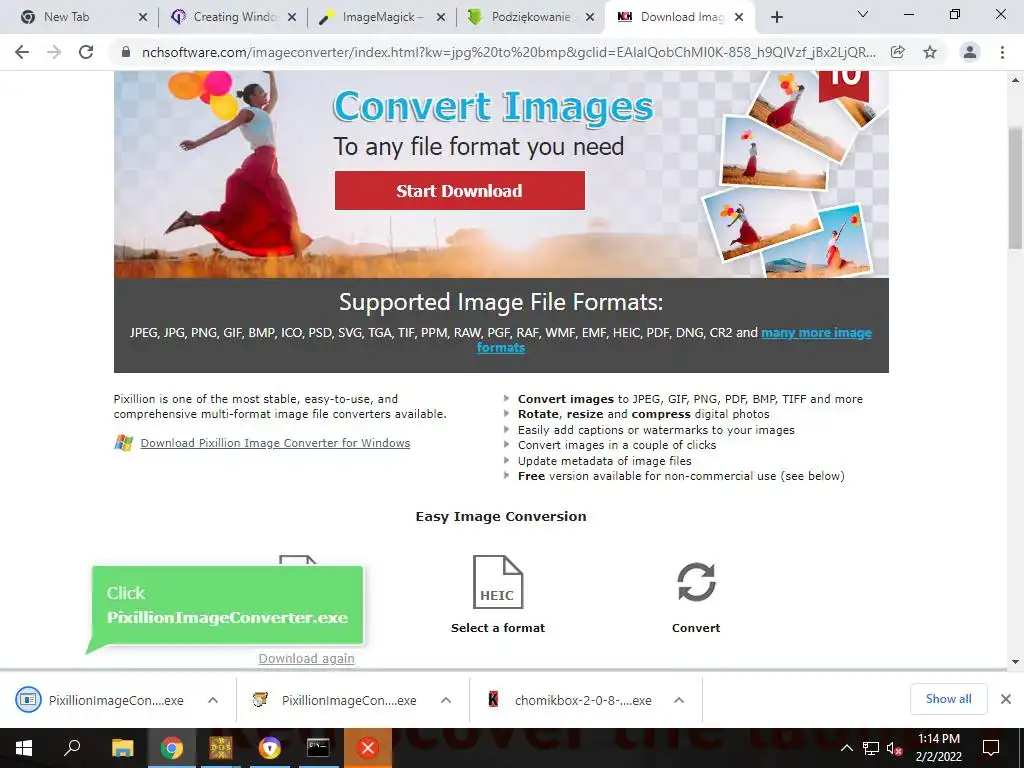The height and width of the screenshot is (768, 1024).
Task: Click the lock icon in address bar
Action: [x=126, y=52]
